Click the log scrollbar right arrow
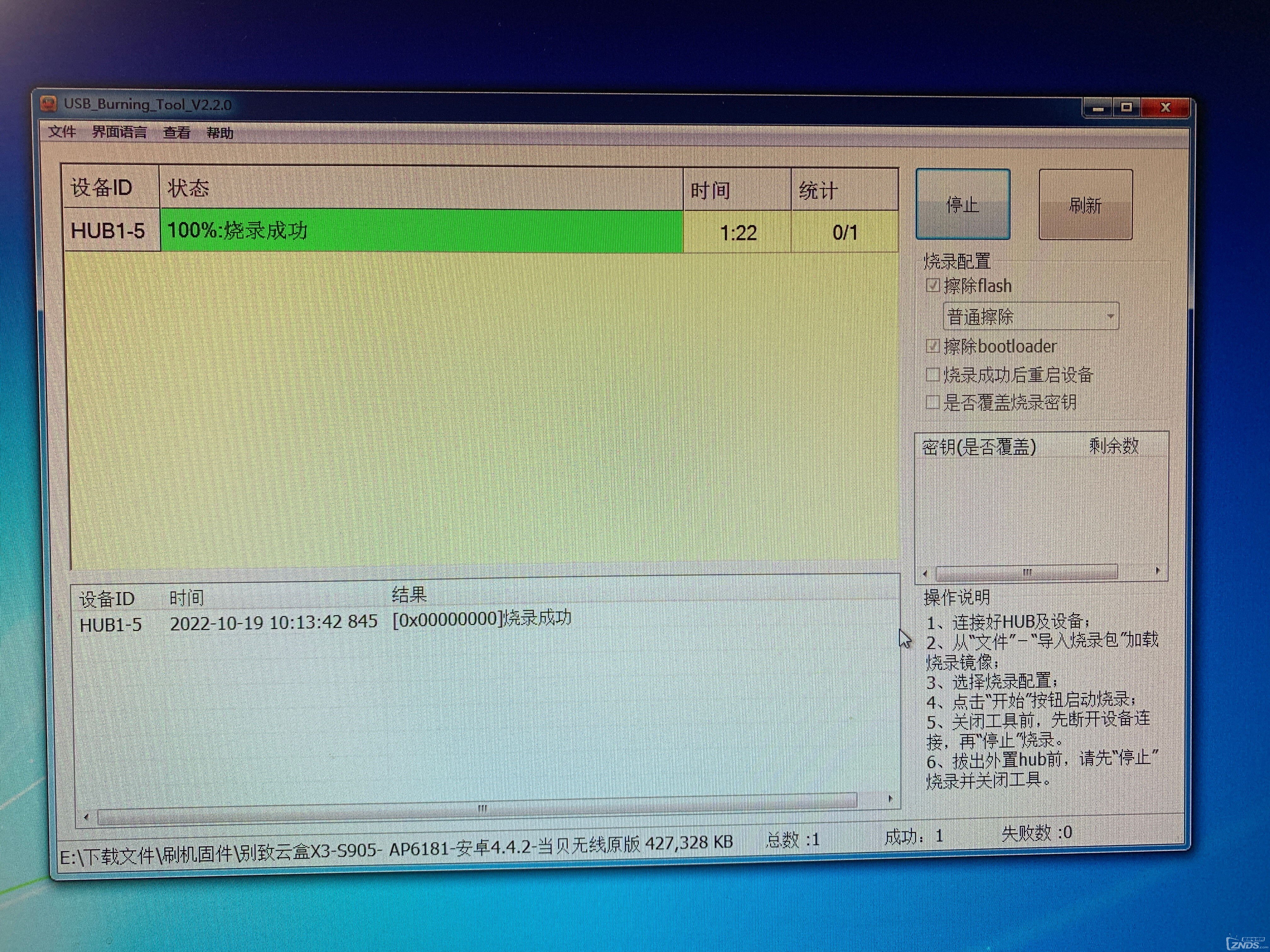The height and width of the screenshot is (952, 1270). point(890,799)
